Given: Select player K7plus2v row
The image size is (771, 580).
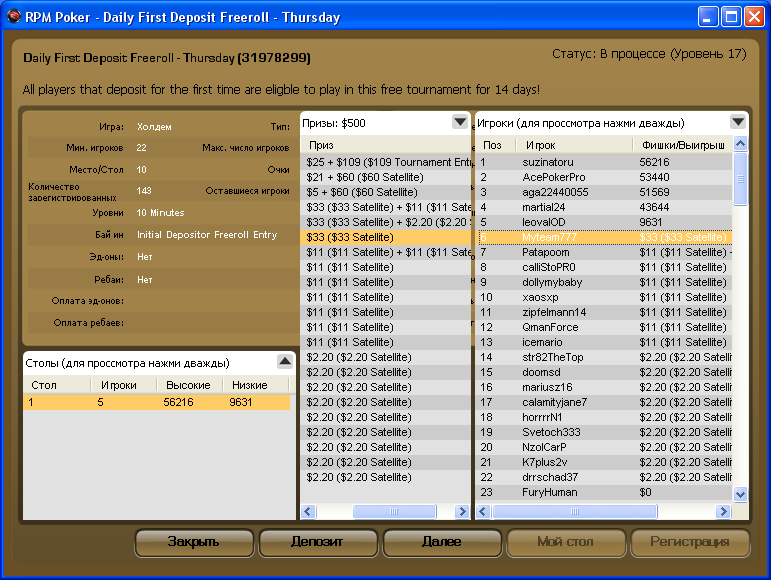Looking at the screenshot, I should pyautogui.click(x=604, y=462).
